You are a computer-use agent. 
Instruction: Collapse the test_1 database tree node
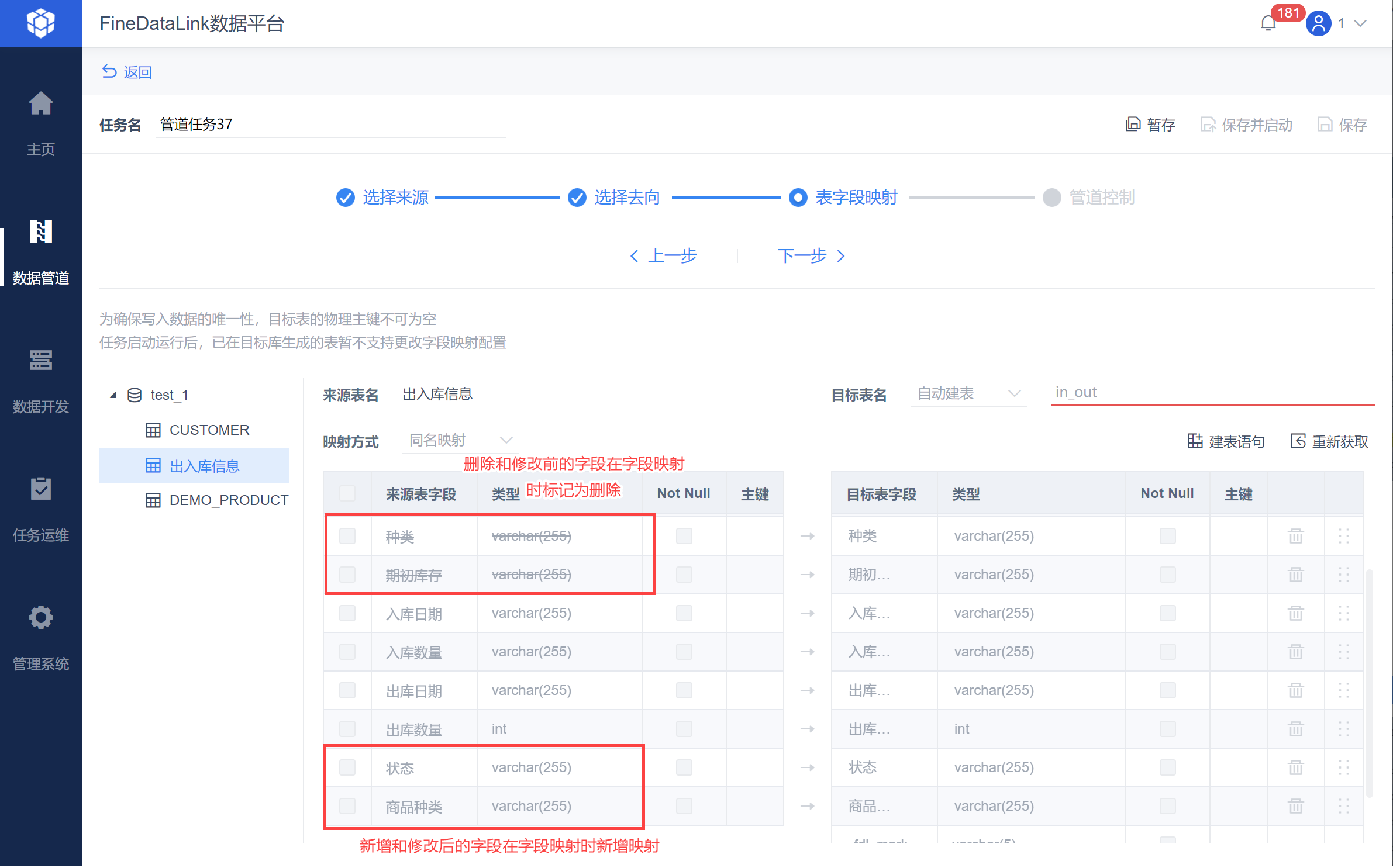click(x=113, y=395)
